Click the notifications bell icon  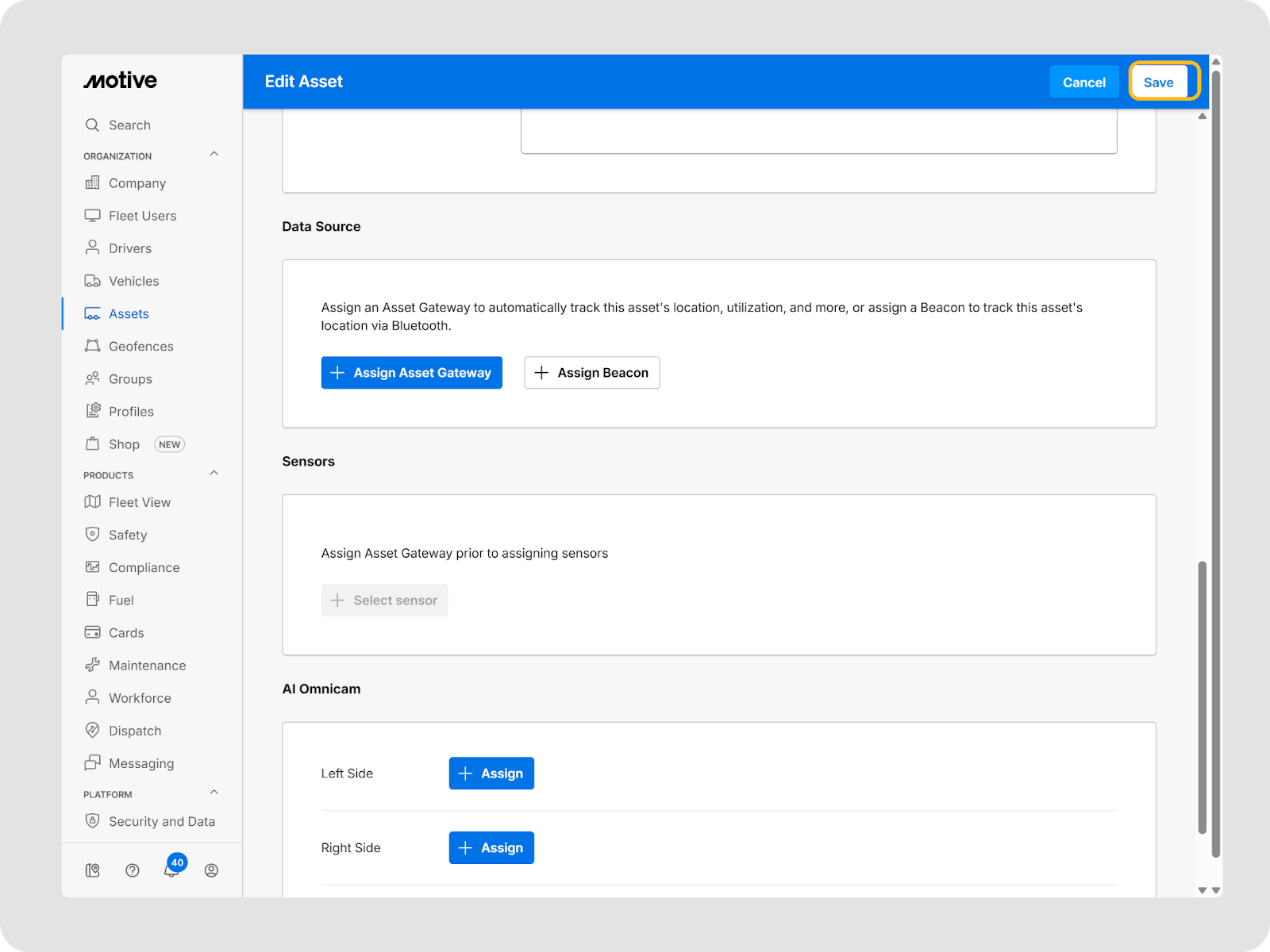171,870
